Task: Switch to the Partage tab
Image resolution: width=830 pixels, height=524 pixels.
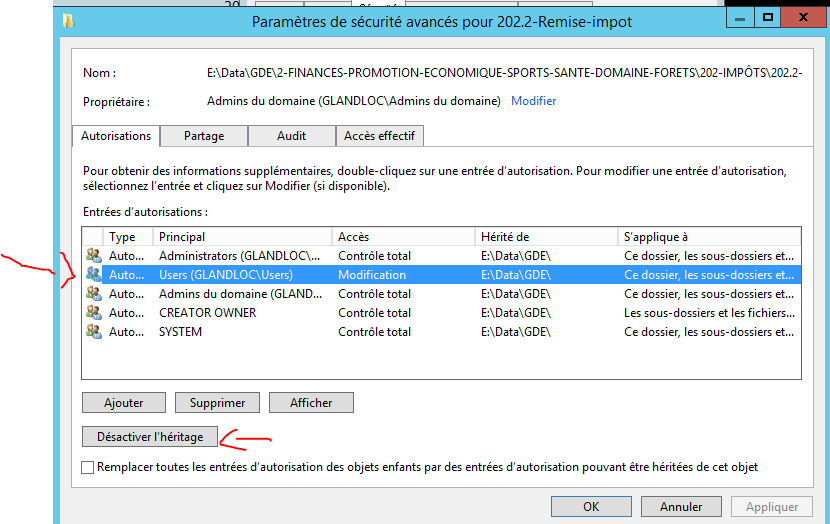Action: tap(203, 135)
